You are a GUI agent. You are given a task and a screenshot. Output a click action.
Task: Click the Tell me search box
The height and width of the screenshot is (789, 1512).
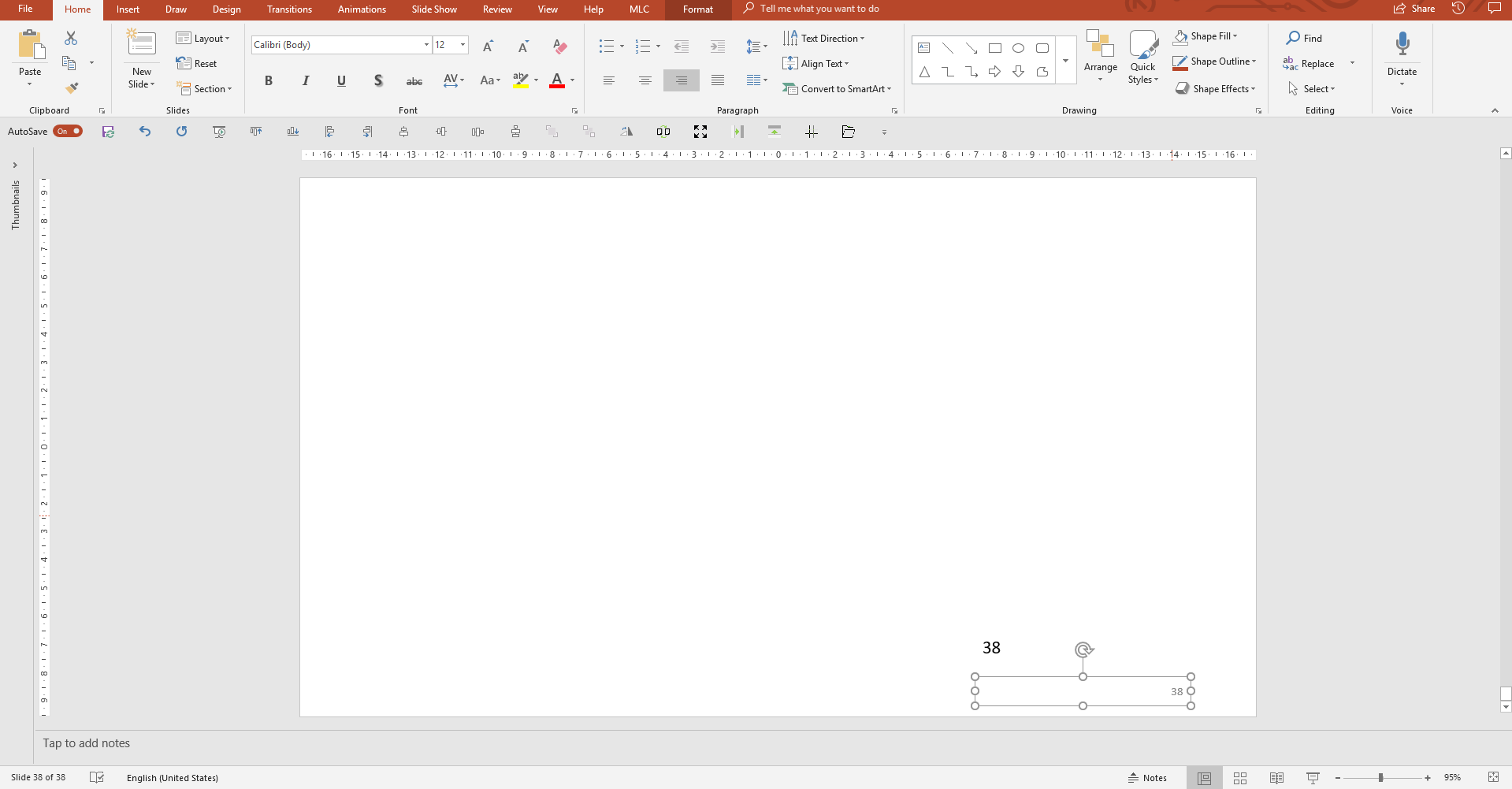[x=819, y=9]
